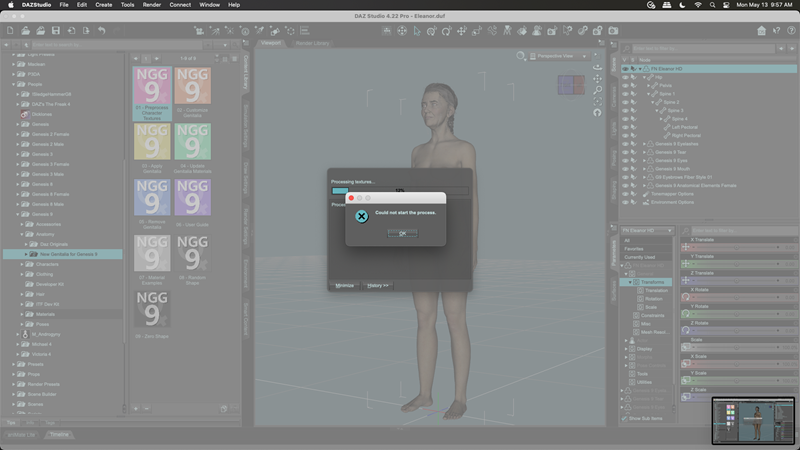Click the Undo arrow in toolbar
The height and width of the screenshot is (450, 800).
click(102, 31)
